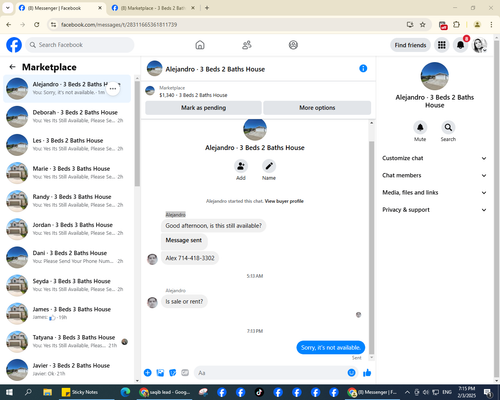Open TikTok app in taskbar
The height and width of the screenshot is (400, 500).
[x=259, y=392]
